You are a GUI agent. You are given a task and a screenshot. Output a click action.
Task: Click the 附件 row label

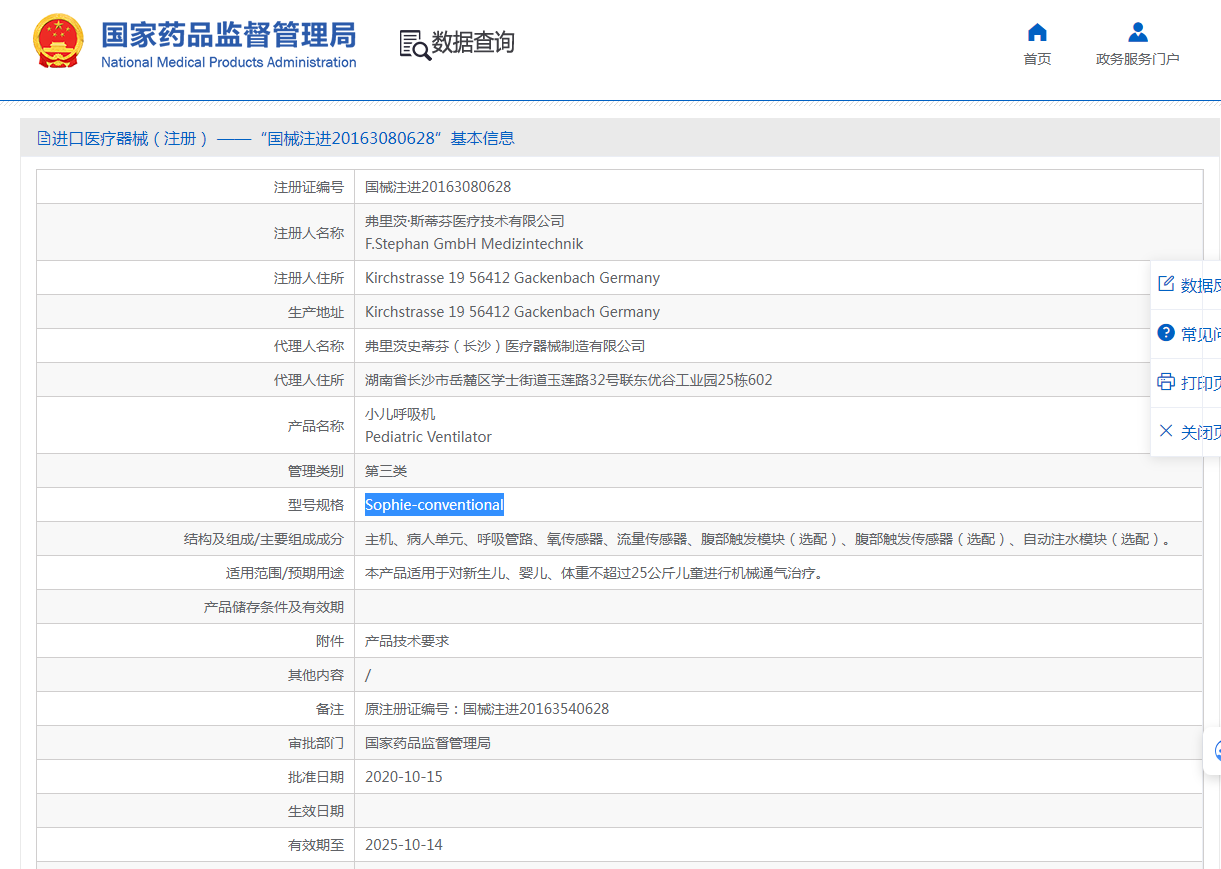tap(330, 641)
